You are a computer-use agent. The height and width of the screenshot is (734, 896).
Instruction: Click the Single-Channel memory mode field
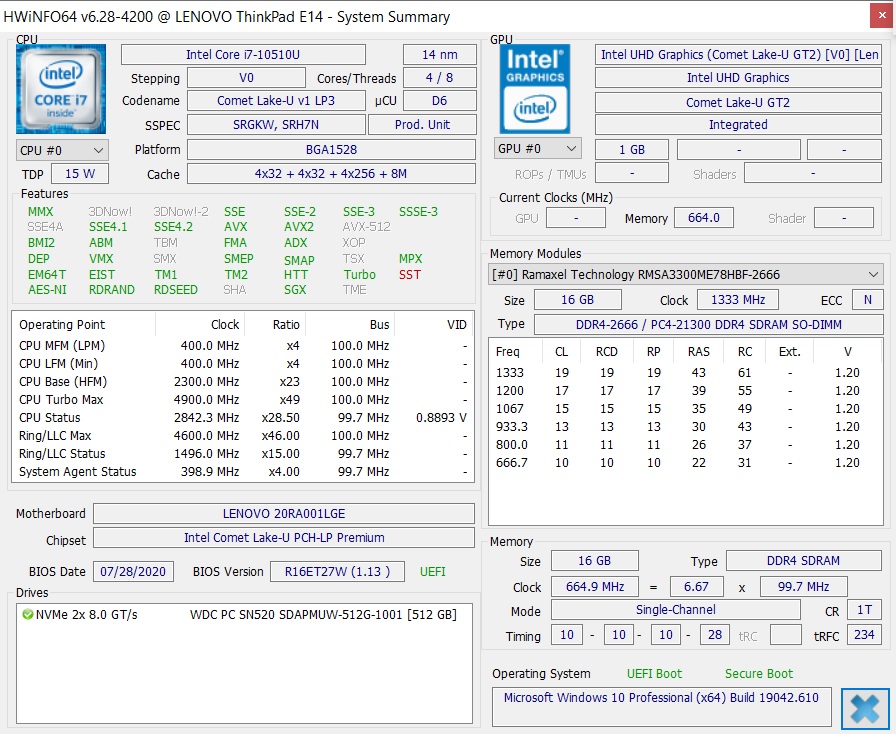(675, 610)
